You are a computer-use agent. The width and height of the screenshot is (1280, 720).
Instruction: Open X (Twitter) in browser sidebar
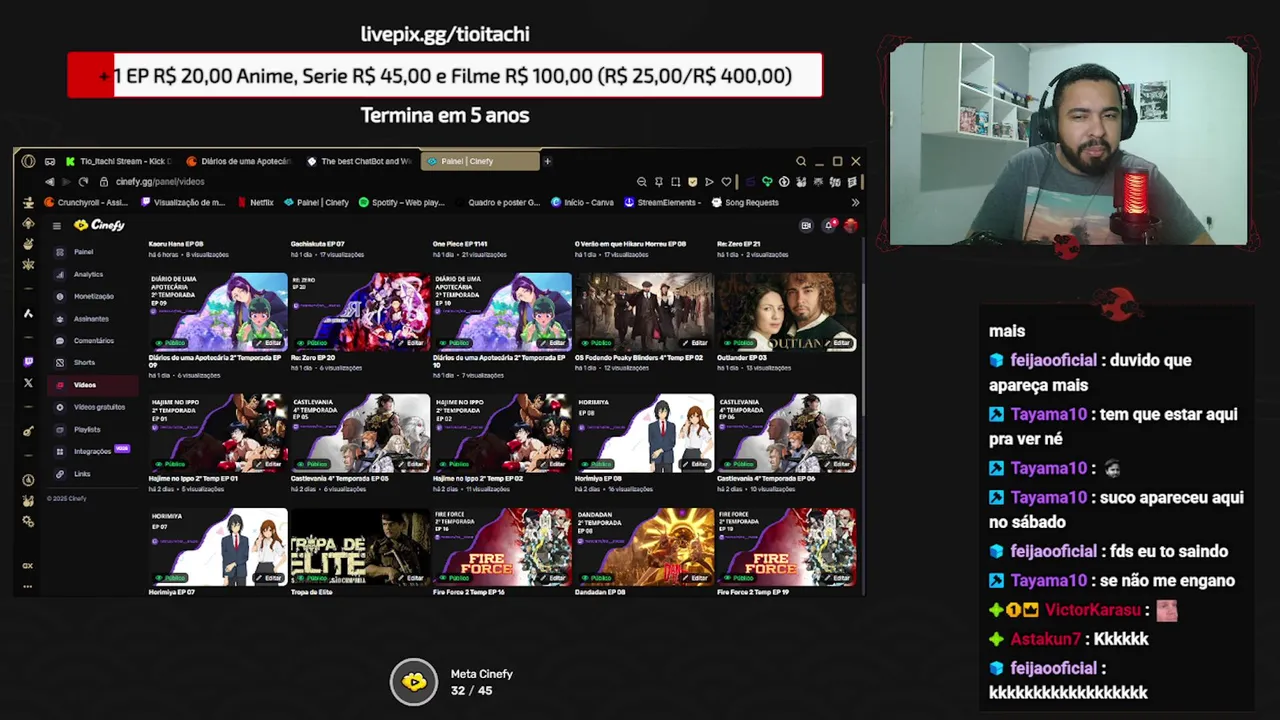pos(28,383)
